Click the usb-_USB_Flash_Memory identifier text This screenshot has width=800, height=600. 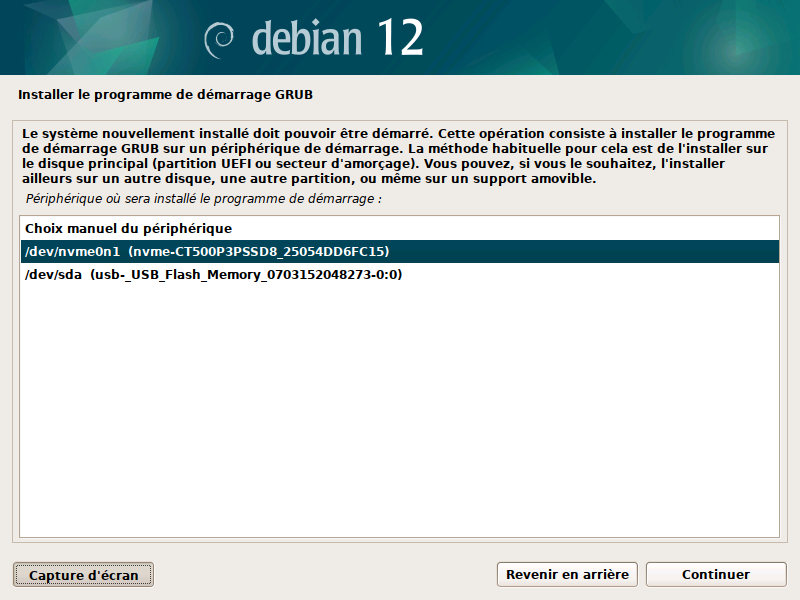247,275
